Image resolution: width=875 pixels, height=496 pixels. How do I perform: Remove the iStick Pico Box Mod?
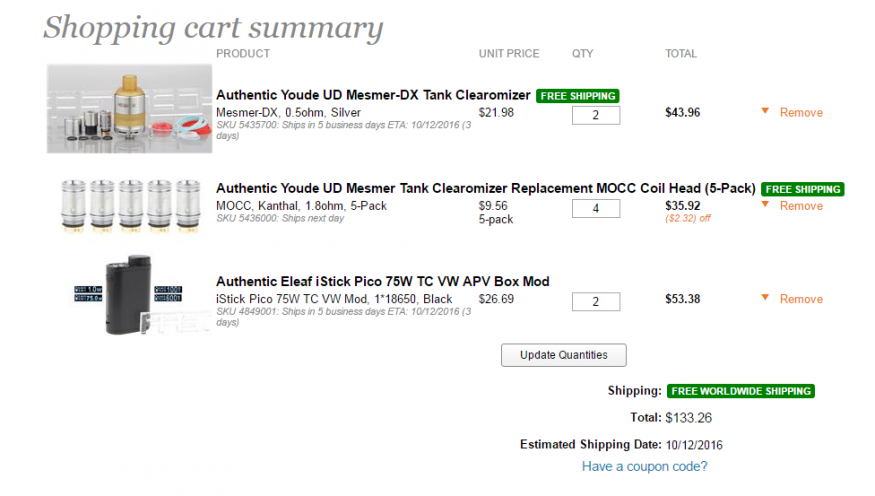point(801,298)
